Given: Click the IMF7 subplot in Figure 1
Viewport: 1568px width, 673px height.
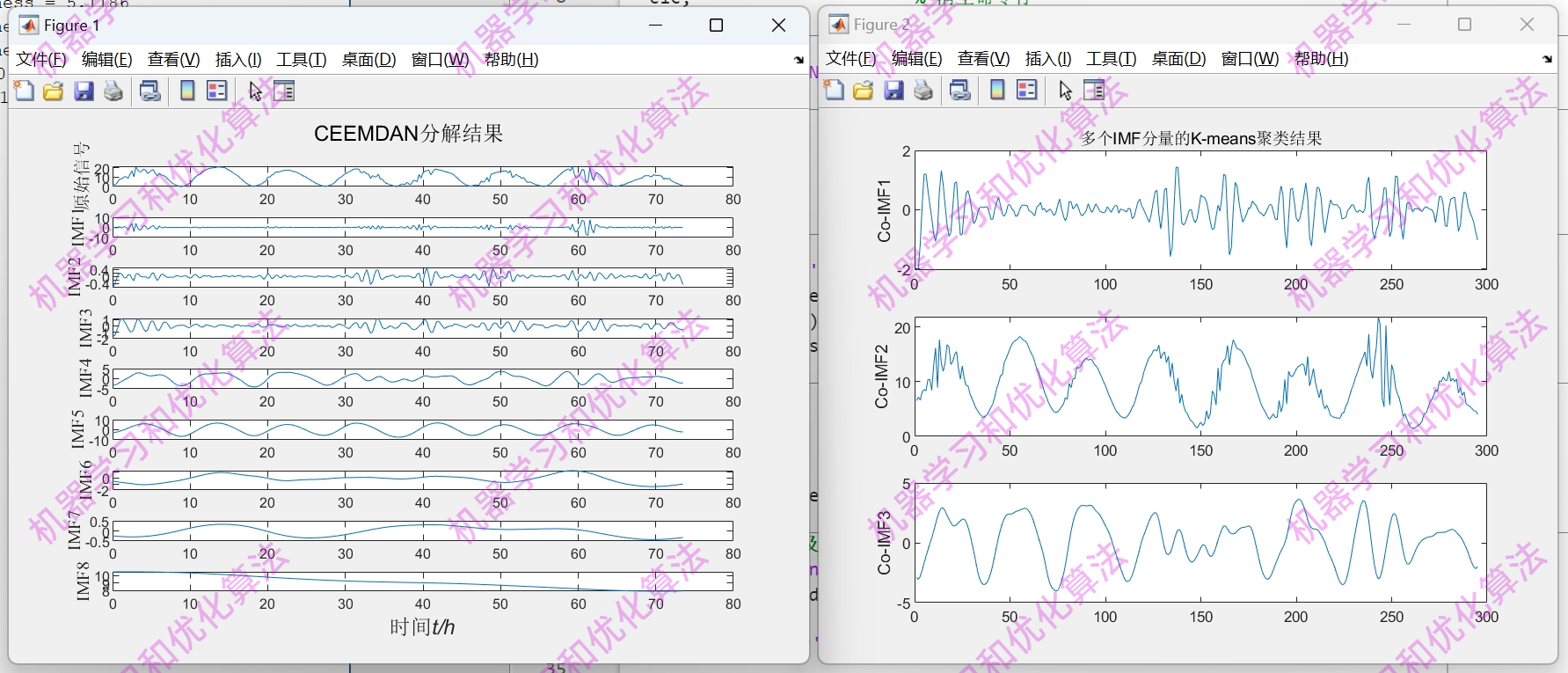Looking at the screenshot, I should click(x=423, y=530).
